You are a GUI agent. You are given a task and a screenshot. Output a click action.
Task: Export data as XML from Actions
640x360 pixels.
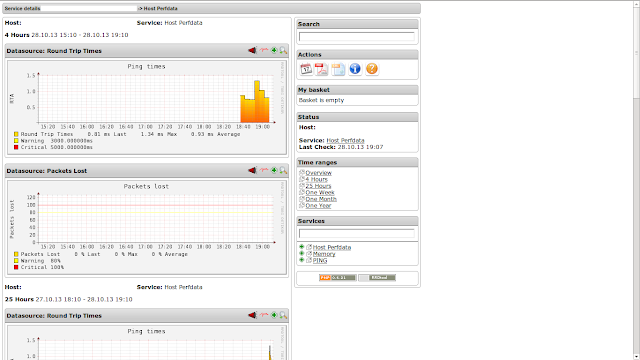point(338,69)
